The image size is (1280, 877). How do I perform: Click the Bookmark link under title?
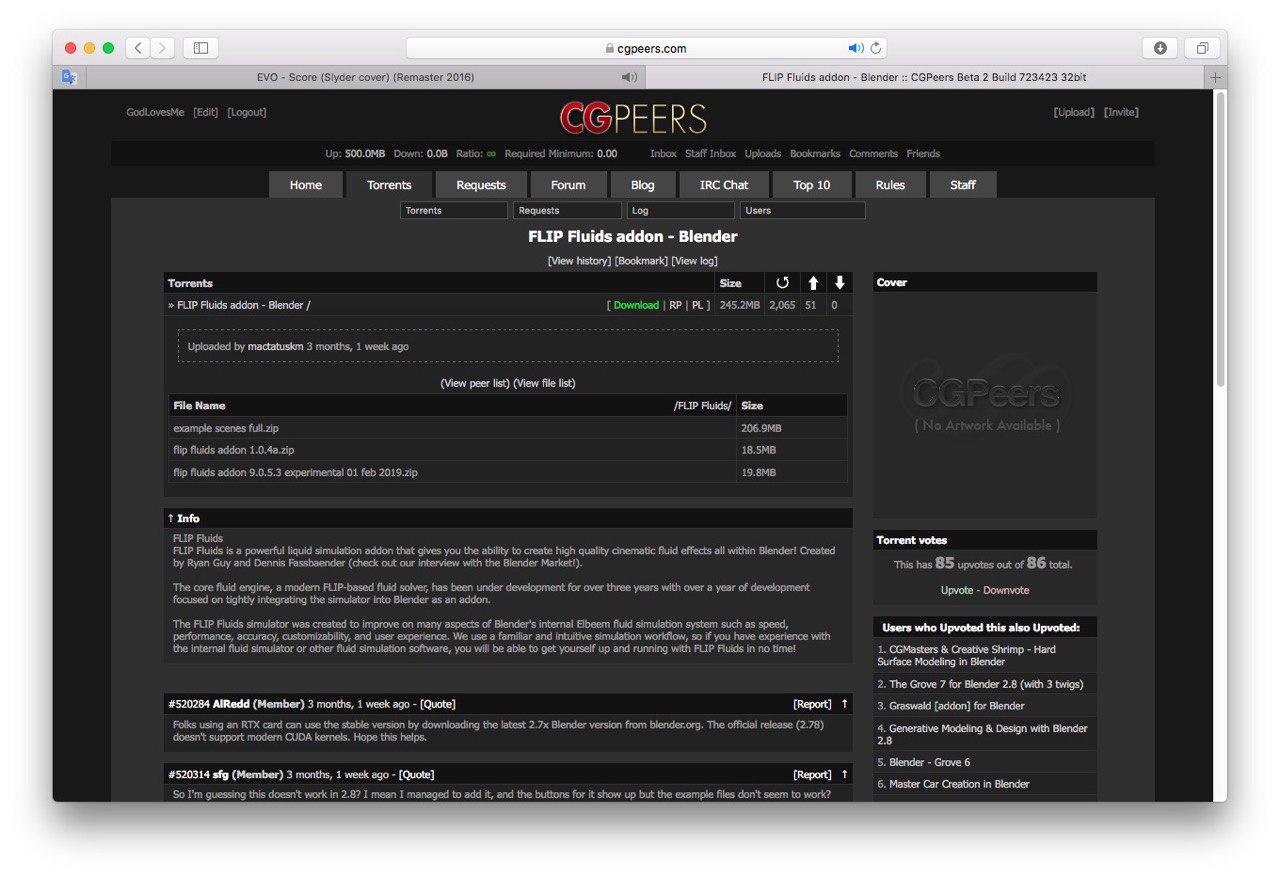pos(641,261)
